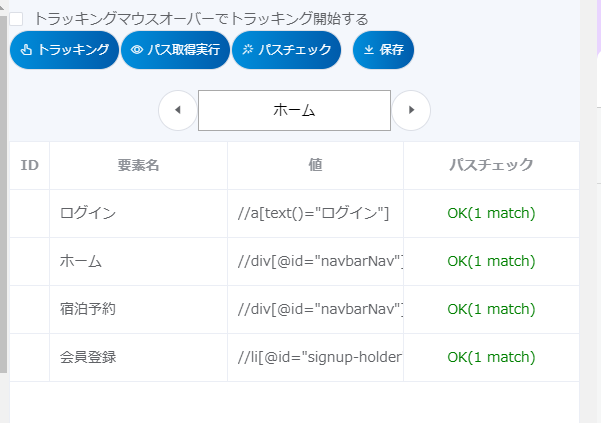This screenshot has height=423, width=601.
Task: Click the //a[text()="ログイン"] xpath value
Action: click(313, 213)
